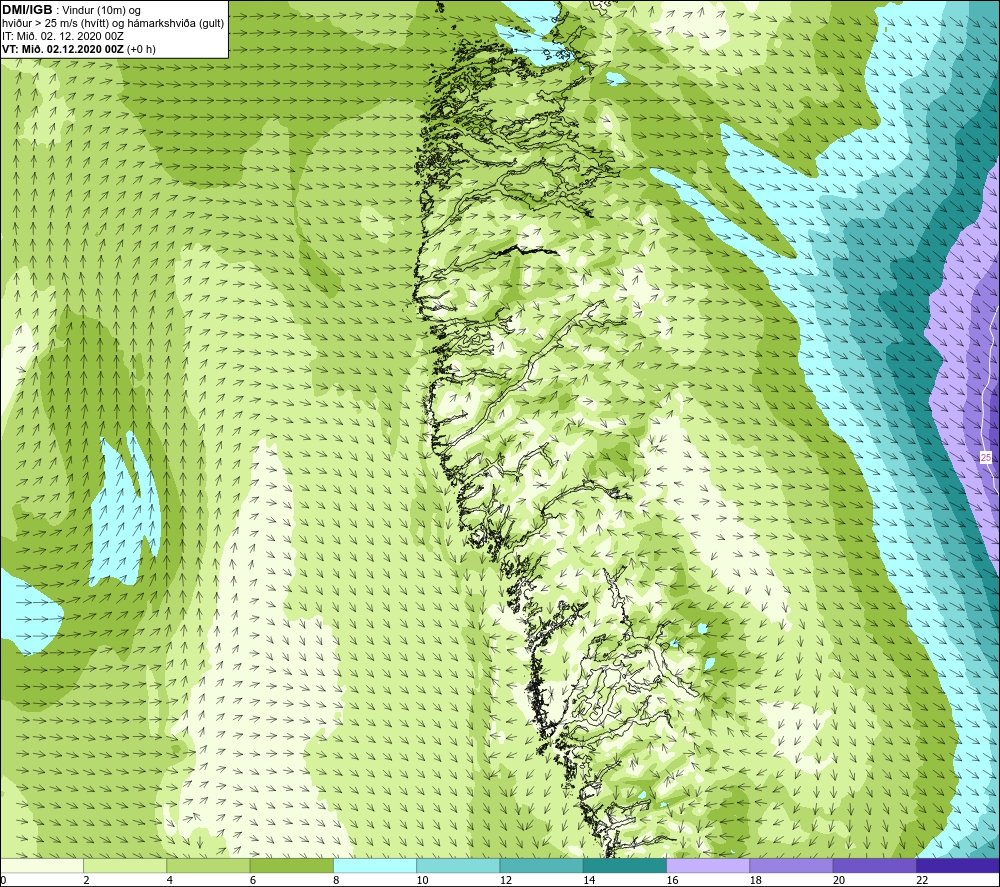Select the dark green 6–8 m/s legend swatch
Viewport: 1000px width, 887px height.
[x=291, y=866]
